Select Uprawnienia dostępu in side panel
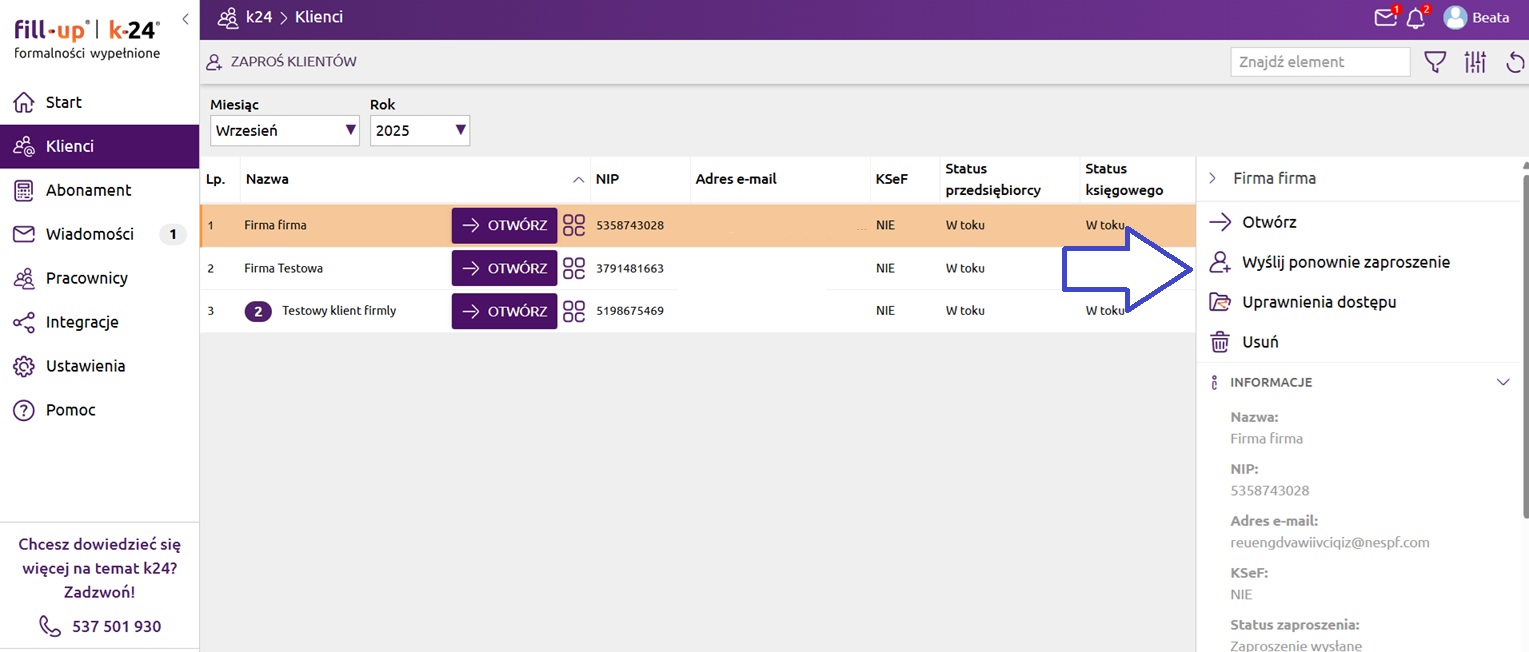The width and height of the screenshot is (1529, 652). coord(1318,302)
